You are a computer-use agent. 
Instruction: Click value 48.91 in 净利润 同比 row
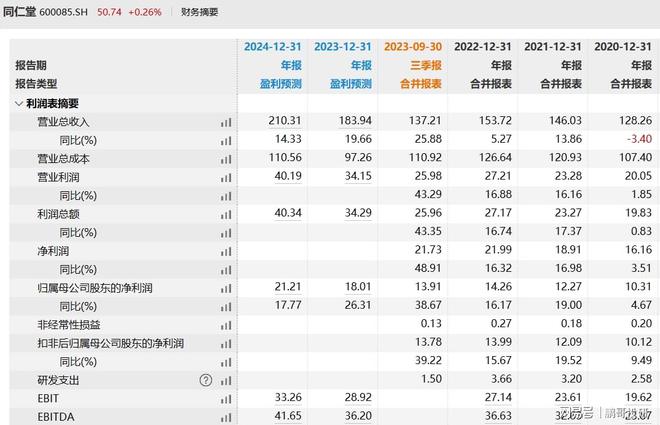(x=428, y=268)
